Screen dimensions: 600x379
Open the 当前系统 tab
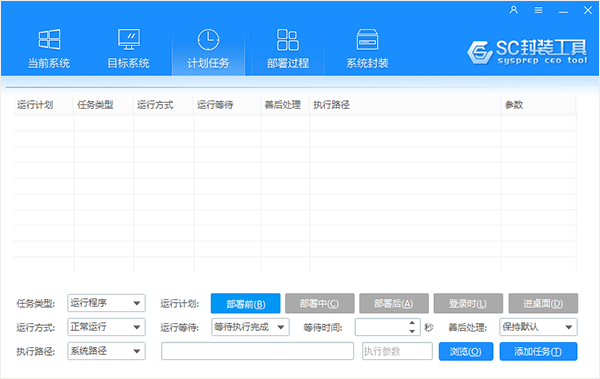point(49,49)
